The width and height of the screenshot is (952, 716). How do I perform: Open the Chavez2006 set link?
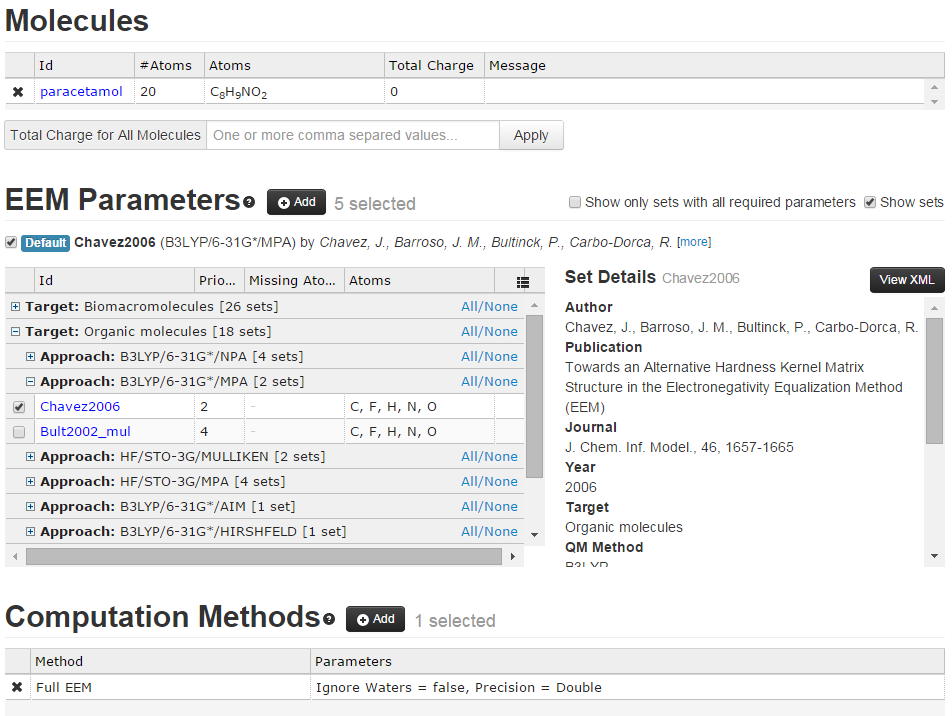pos(80,406)
